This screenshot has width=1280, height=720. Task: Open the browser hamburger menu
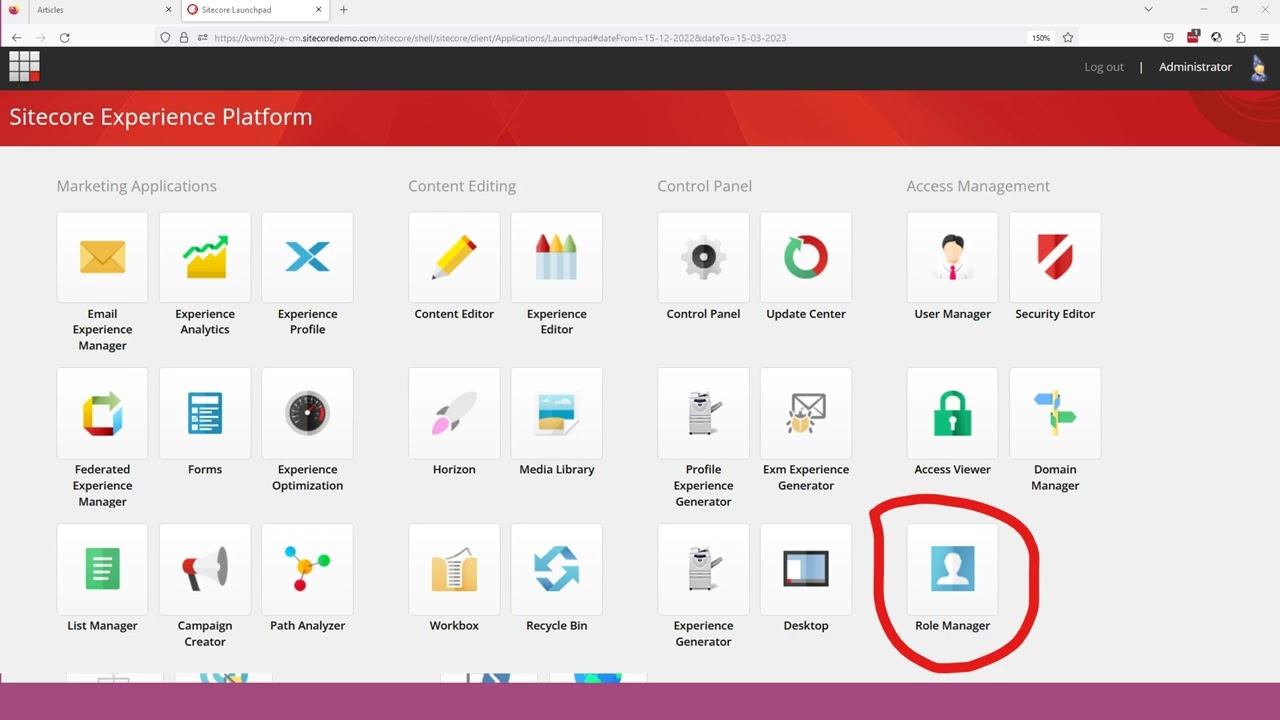coord(1264,38)
